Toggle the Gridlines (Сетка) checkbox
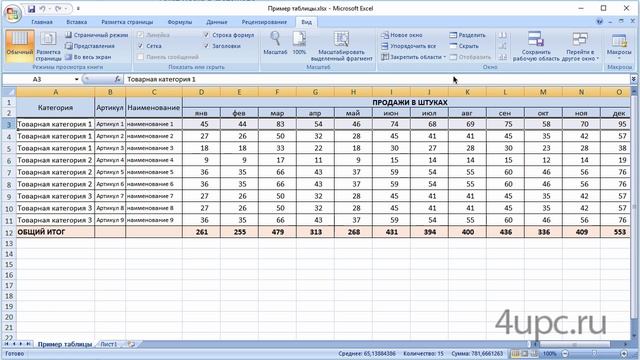The image size is (640, 360). pyautogui.click(x=140, y=46)
